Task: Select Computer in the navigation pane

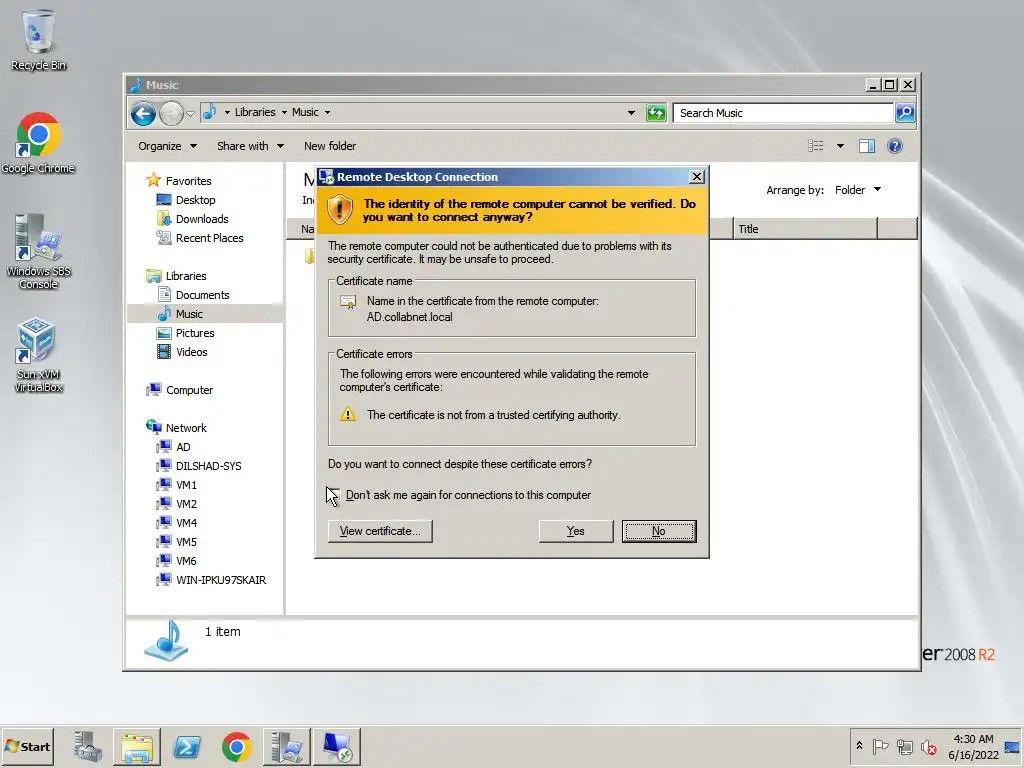Action: tap(189, 390)
